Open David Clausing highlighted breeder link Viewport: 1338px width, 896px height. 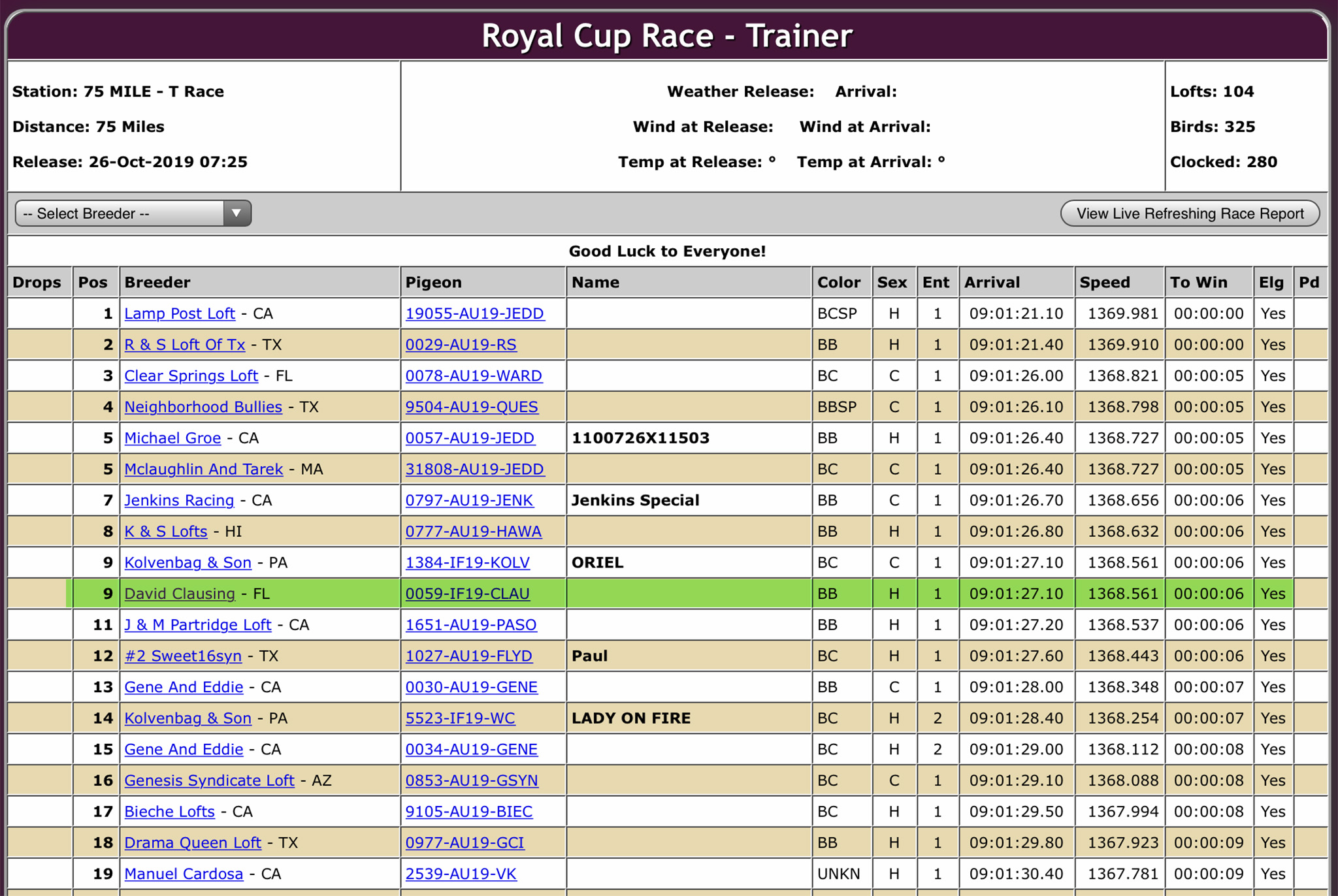click(180, 594)
